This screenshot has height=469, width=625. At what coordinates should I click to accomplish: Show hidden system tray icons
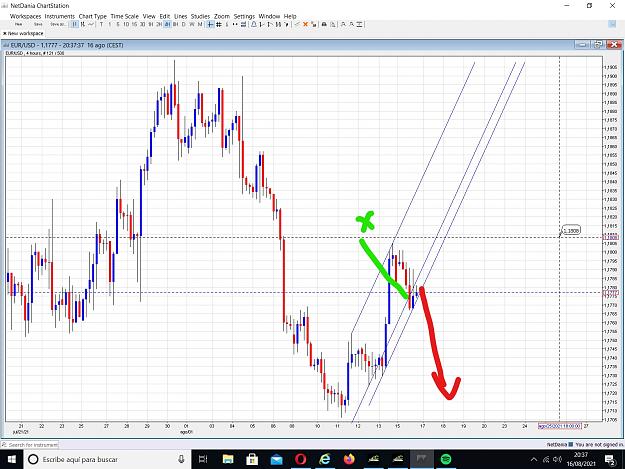coord(534,459)
